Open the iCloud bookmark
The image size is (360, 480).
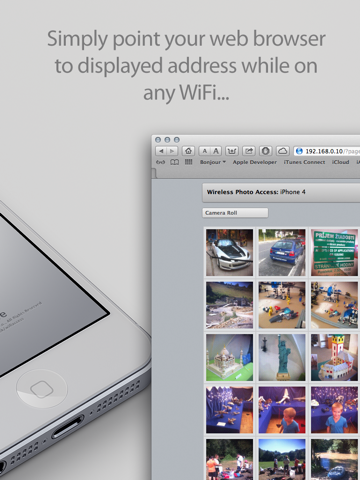340,162
